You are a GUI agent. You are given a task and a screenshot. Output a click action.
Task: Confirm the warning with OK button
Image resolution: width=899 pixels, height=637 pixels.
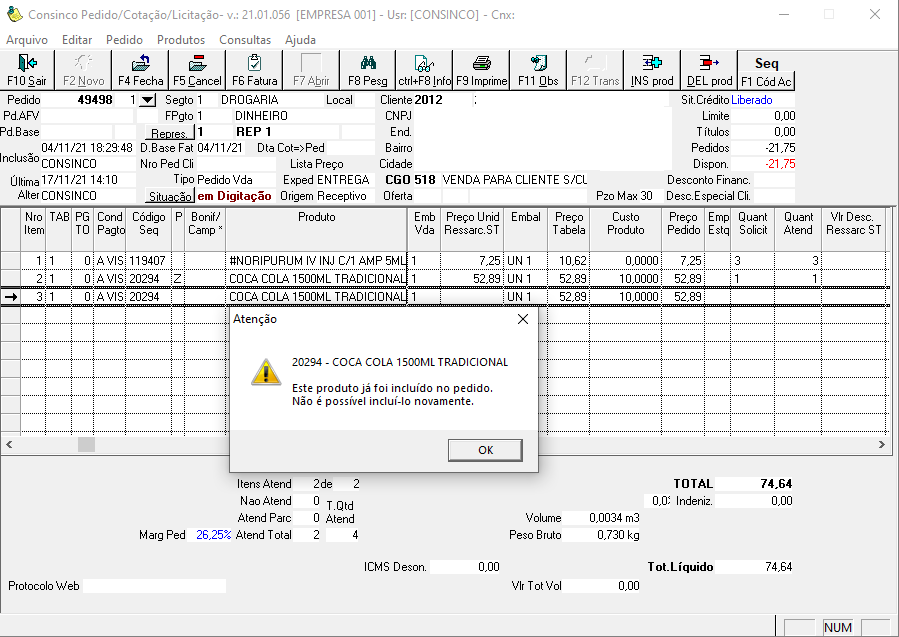(x=485, y=450)
